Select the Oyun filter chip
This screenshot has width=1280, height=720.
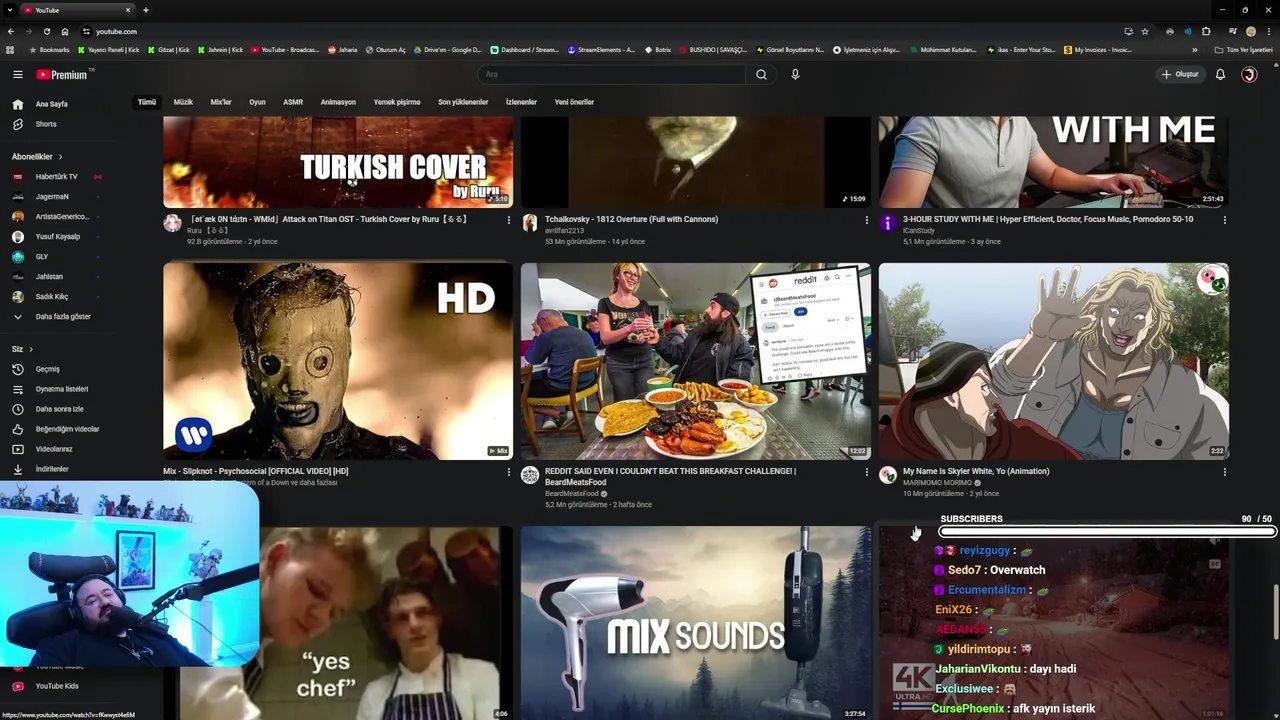[x=257, y=102]
